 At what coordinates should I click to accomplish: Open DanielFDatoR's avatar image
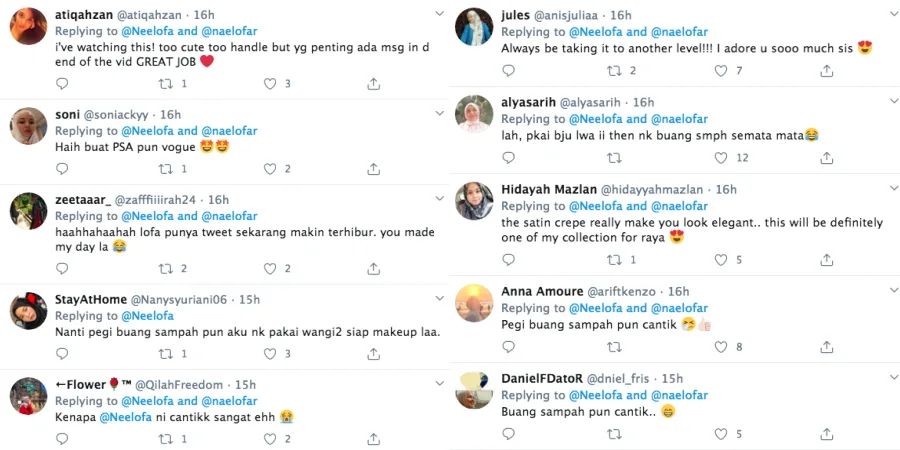pyautogui.click(x=474, y=389)
